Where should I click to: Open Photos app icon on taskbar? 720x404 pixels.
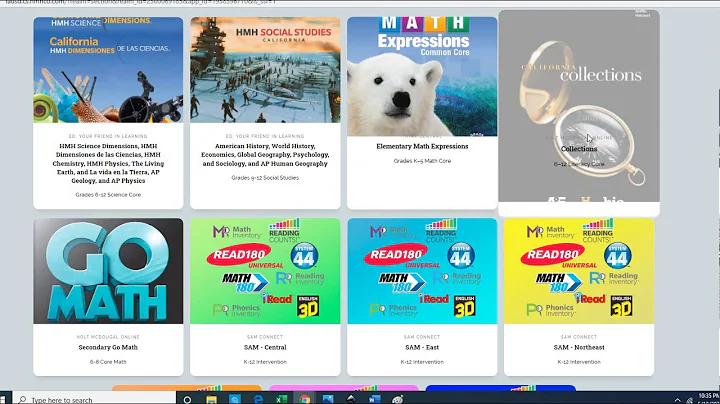click(328, 399)
